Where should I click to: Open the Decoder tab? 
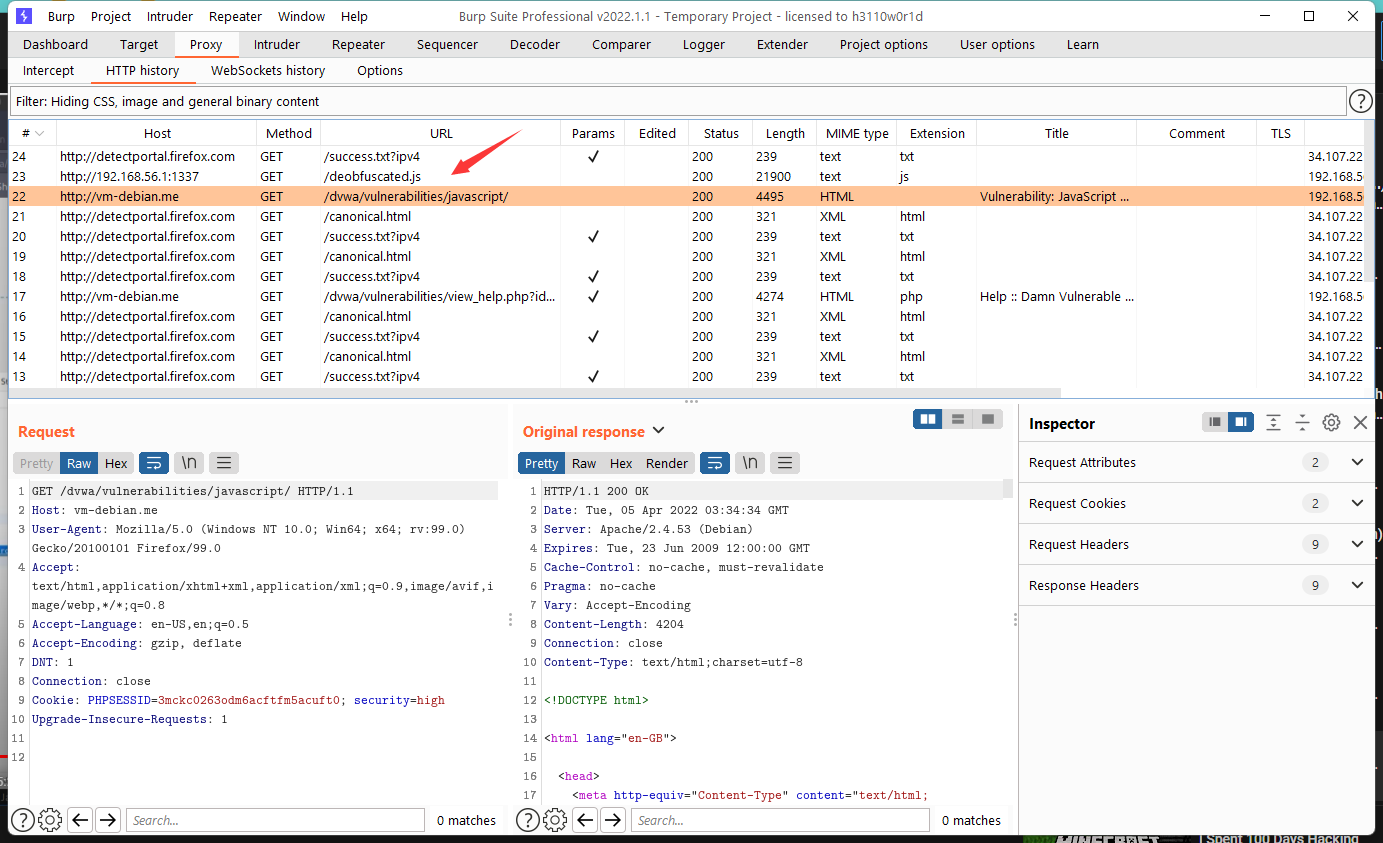(x=535, y=44)
